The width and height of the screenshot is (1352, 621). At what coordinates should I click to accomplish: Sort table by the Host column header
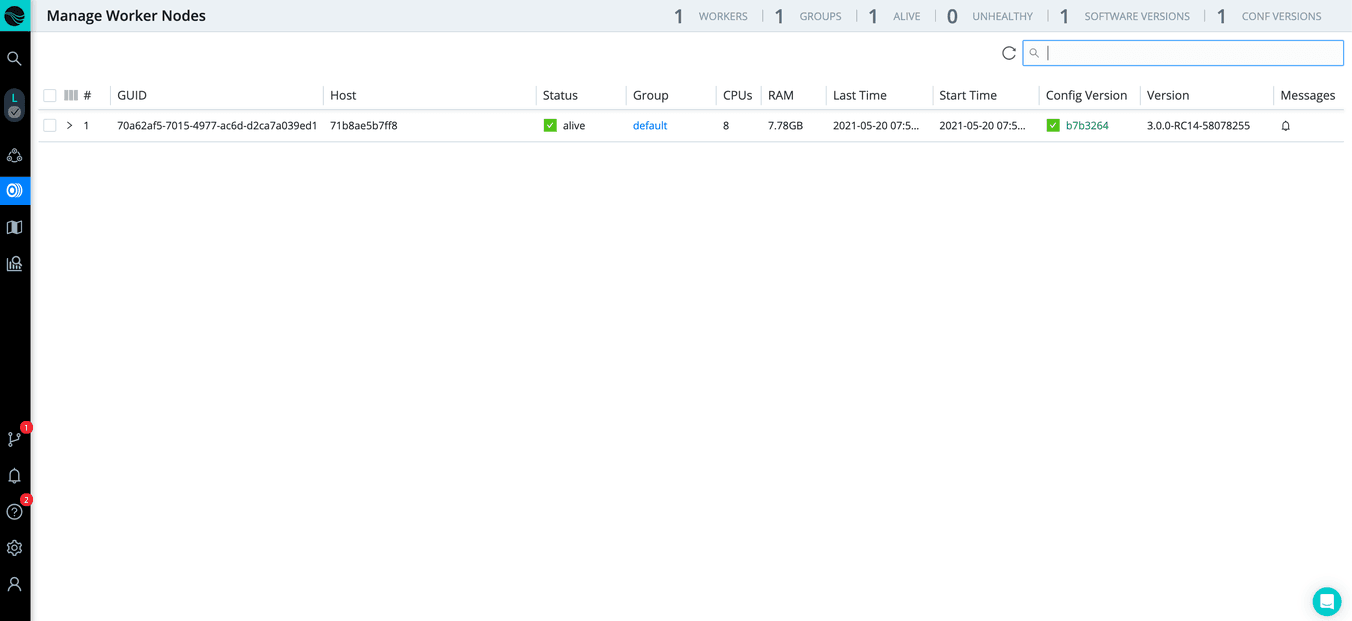(343, 96)
